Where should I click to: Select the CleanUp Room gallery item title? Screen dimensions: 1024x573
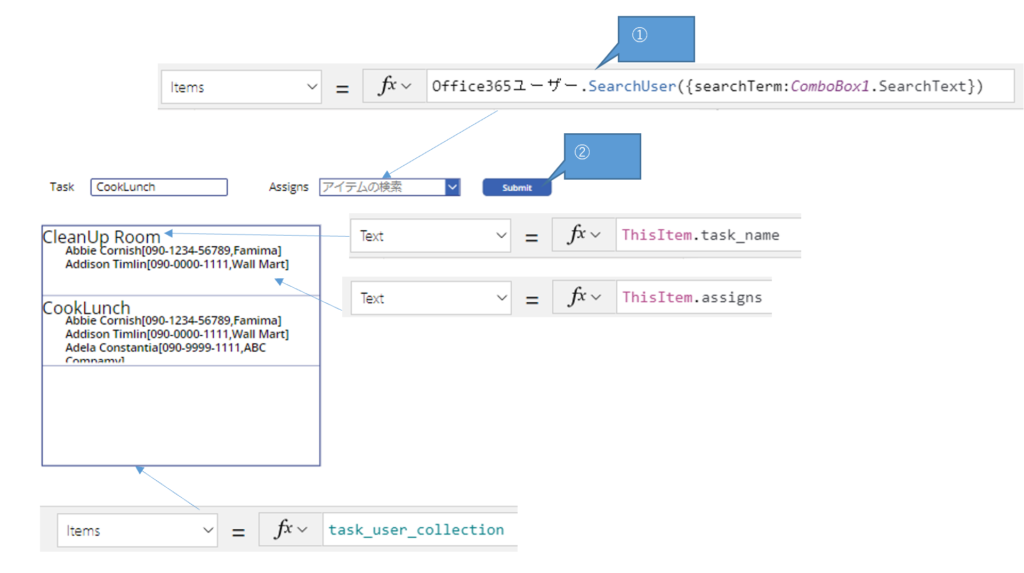[101, 237]
